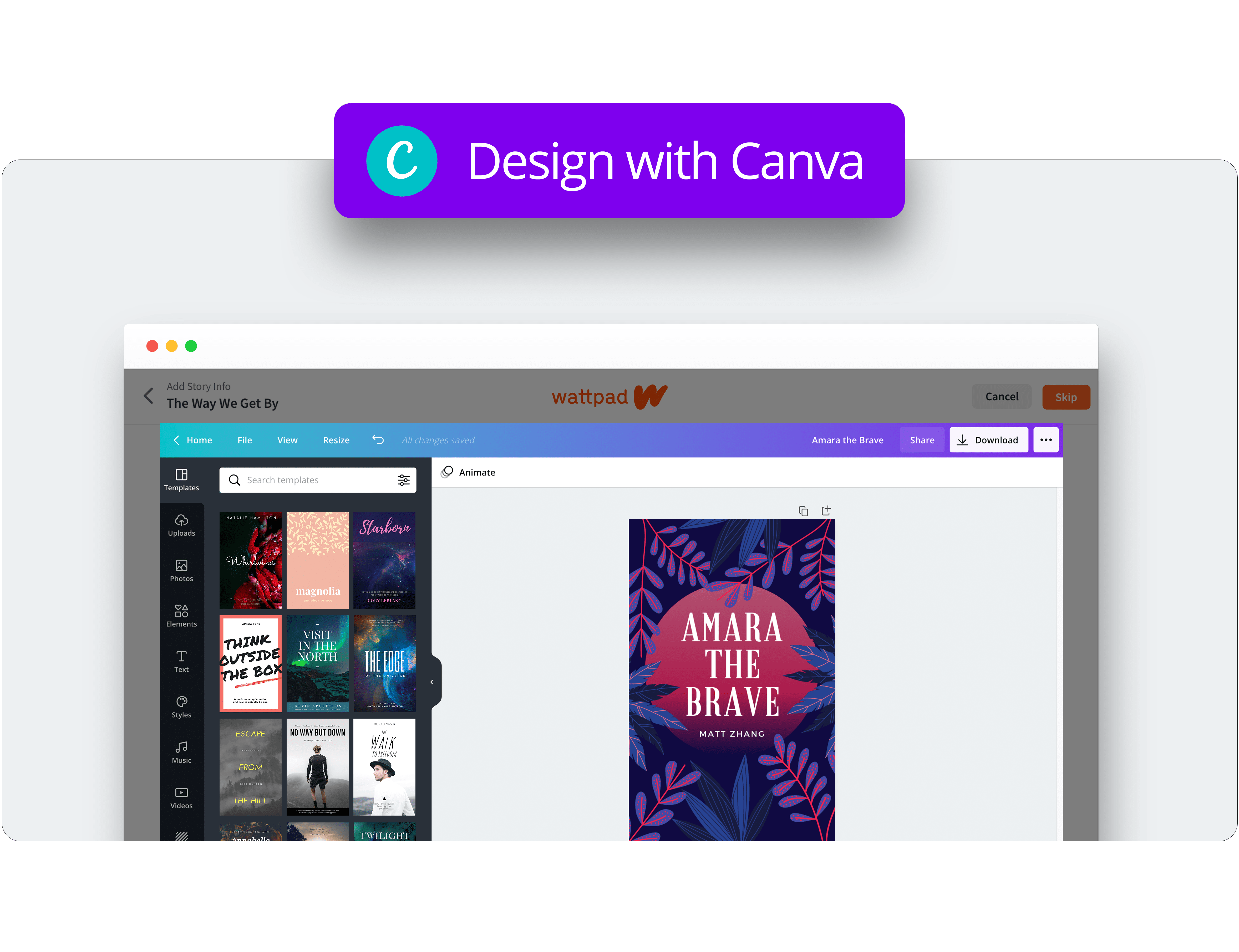
Task: Click the Download button
Action: coord(988,440)
